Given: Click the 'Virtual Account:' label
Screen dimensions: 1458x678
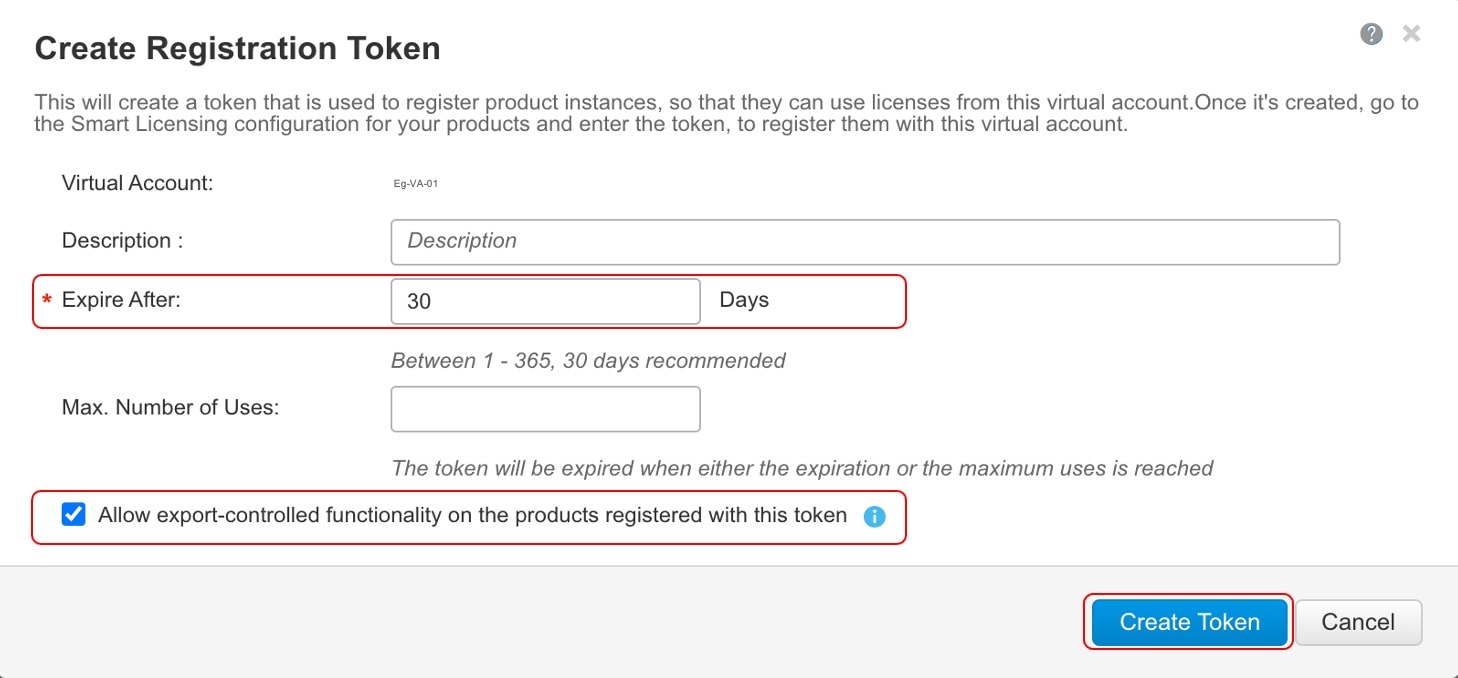Looking at the screenshot, I should point(138,183).
